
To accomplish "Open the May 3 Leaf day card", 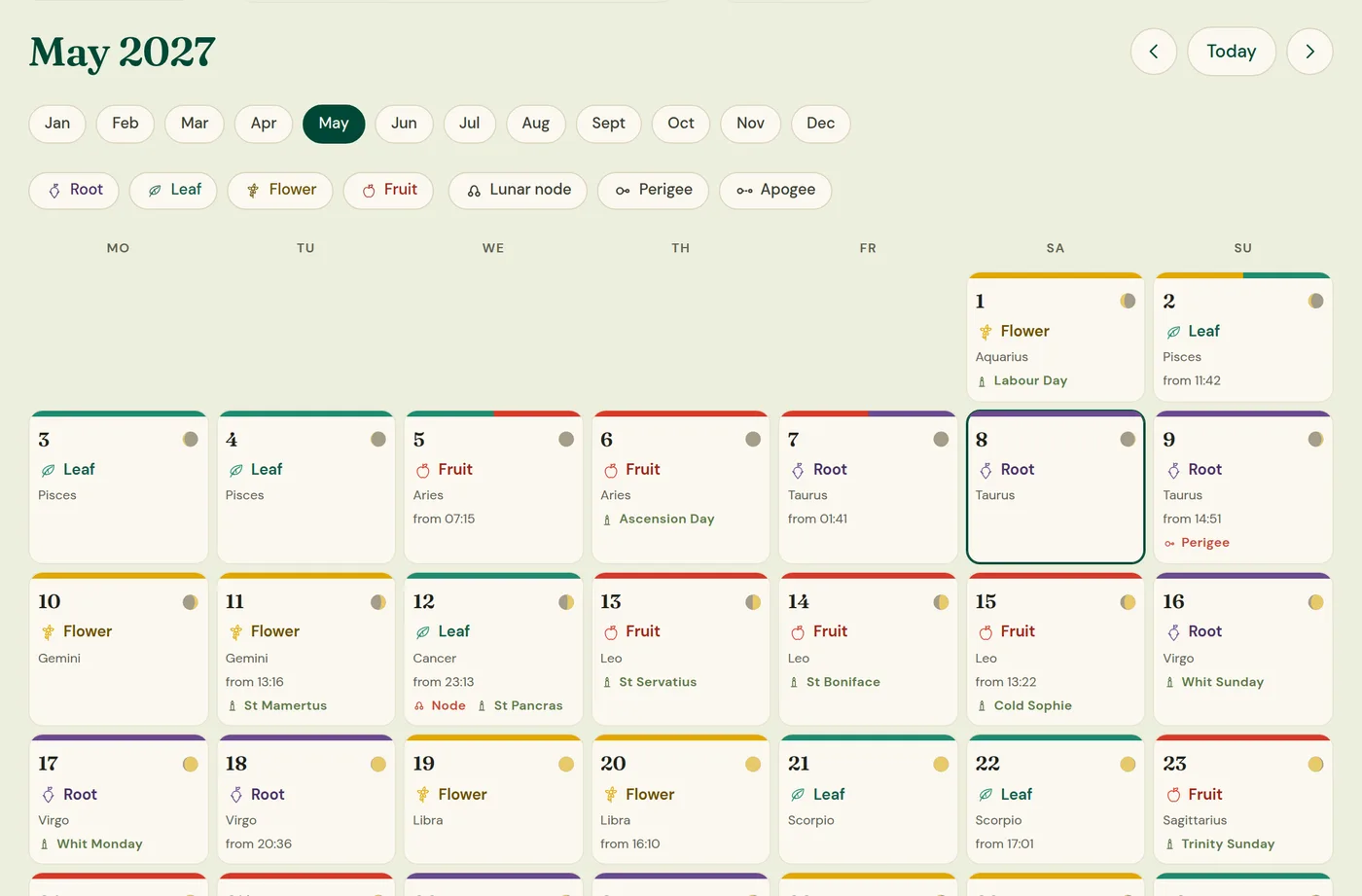I will click(x=119, y=487).
